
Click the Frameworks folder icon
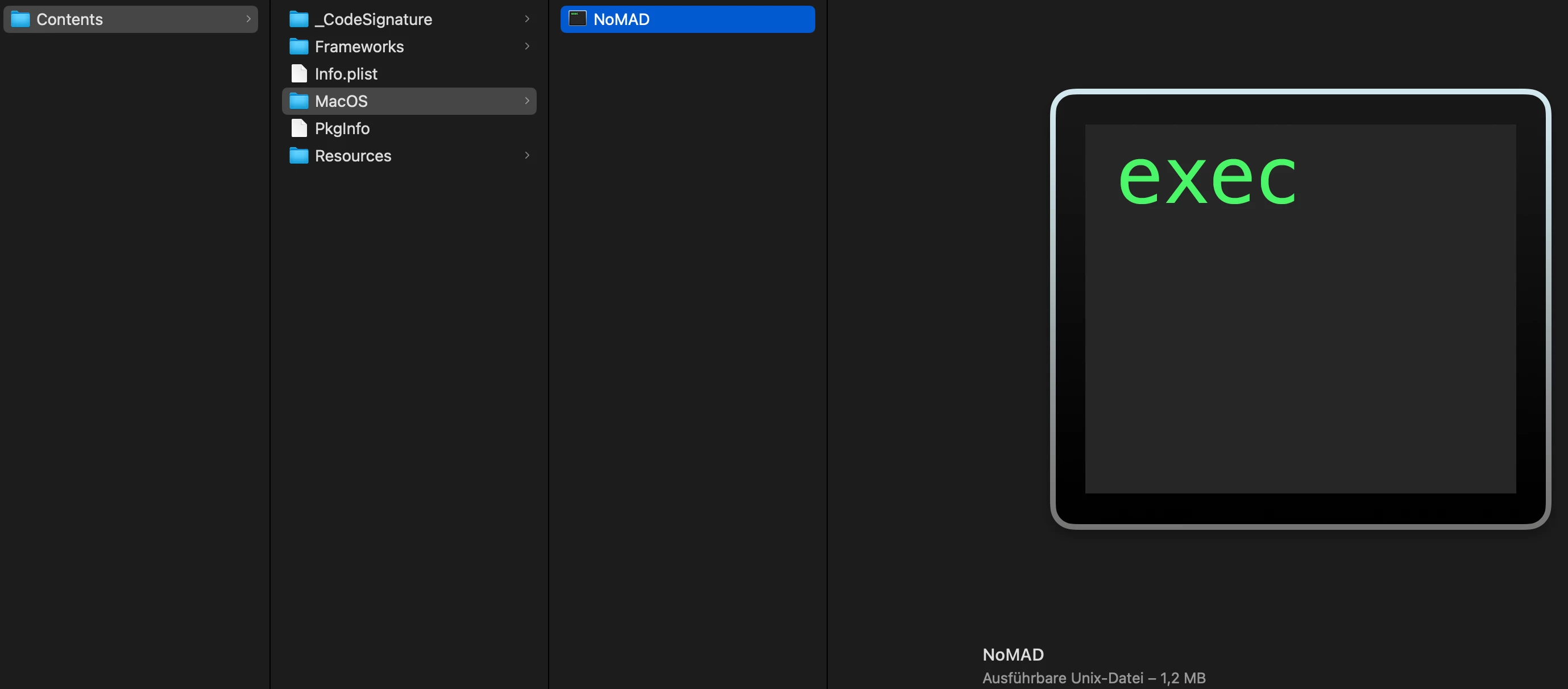click(298, 46)
